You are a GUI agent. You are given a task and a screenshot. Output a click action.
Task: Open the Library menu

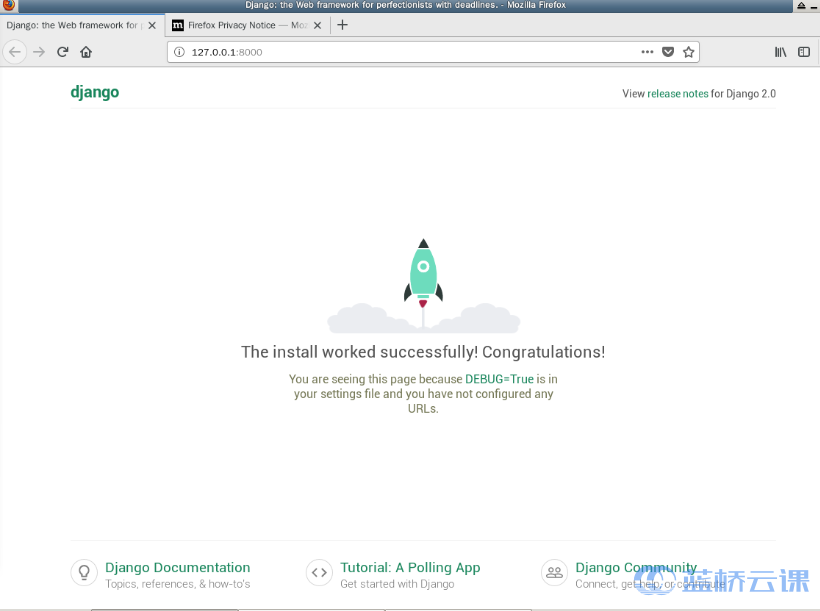(x=780, y=52)
